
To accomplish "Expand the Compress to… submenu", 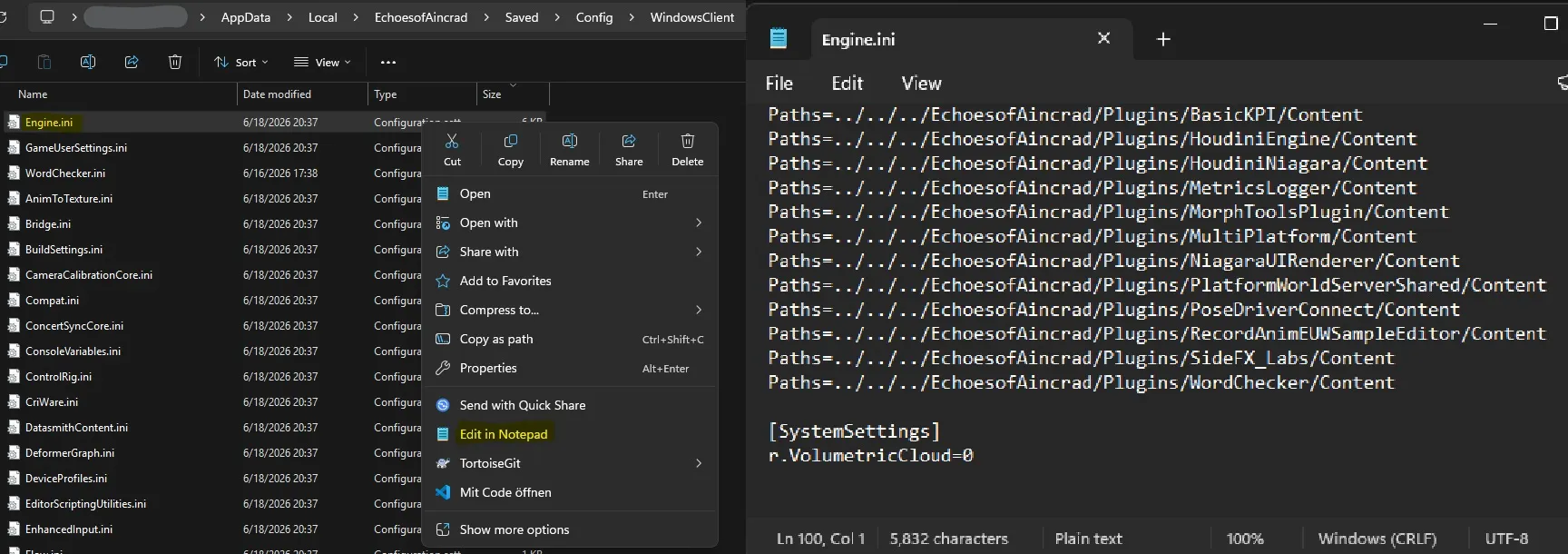I will click(x=570, y=310).
